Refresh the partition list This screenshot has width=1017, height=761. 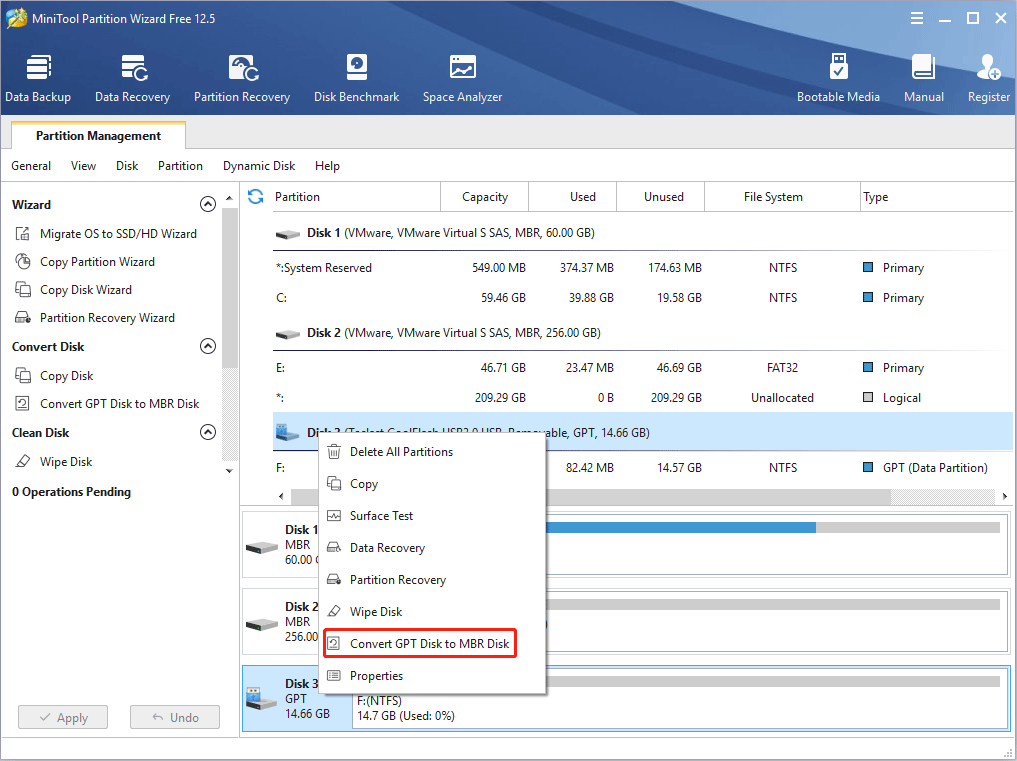click(x=256, y=197)
